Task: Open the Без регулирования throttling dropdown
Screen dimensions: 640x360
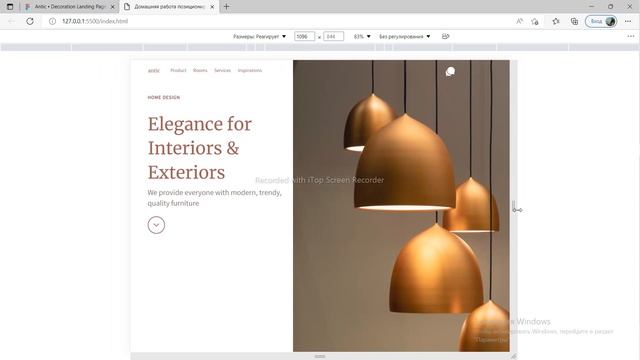Action: tap(404, 36)
